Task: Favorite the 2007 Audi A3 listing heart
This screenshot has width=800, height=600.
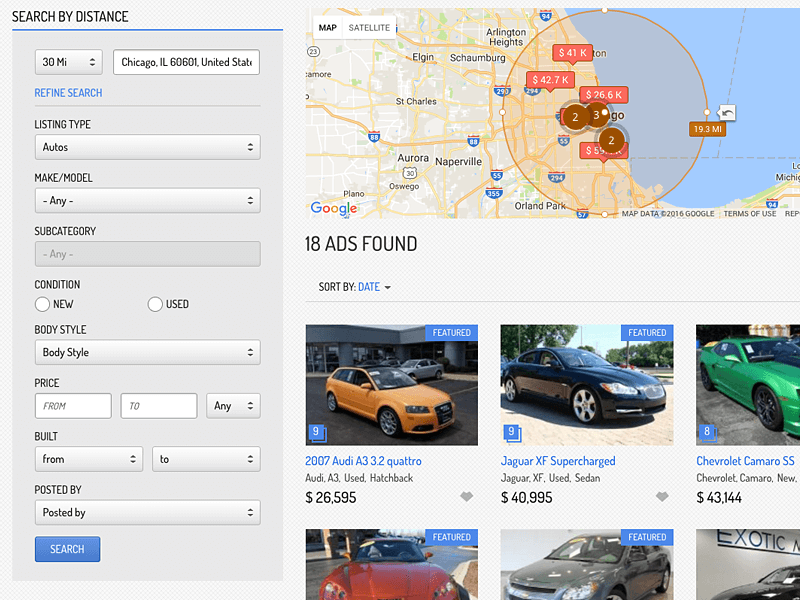Action: (466, 496)
